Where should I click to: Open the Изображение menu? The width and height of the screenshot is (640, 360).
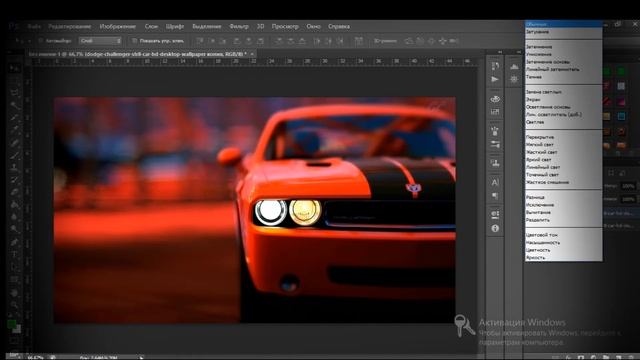pyautogui.click(x=118, y=27)
